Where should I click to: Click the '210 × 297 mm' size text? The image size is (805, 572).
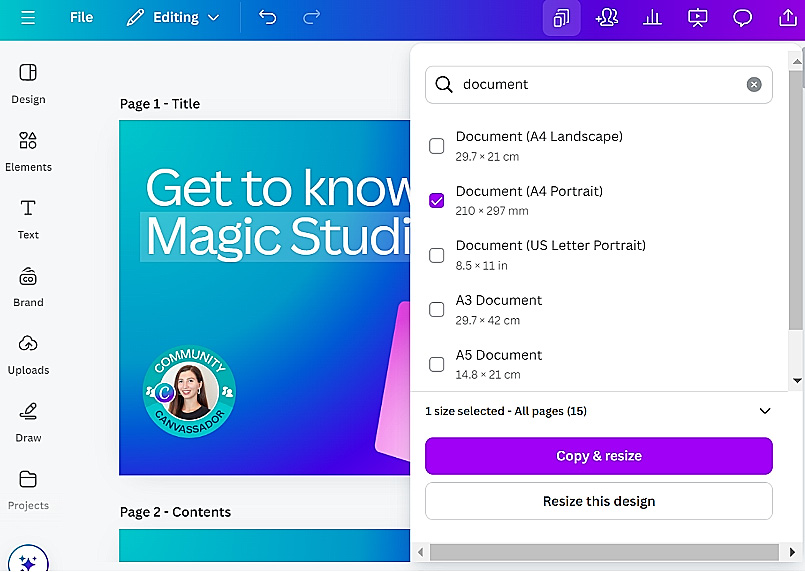pyautogui.click(x=492, y=211)
